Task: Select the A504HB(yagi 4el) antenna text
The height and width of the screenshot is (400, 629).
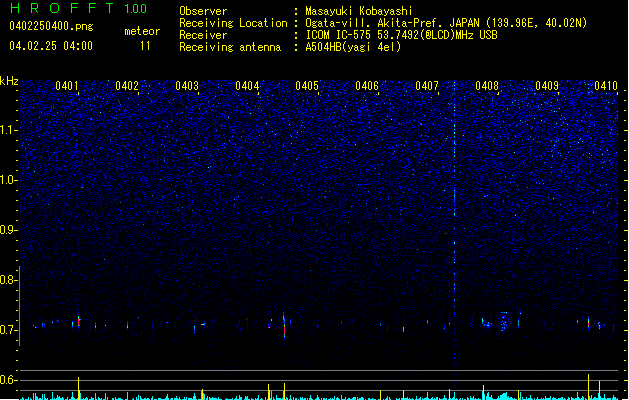Action: click(353, 47)
